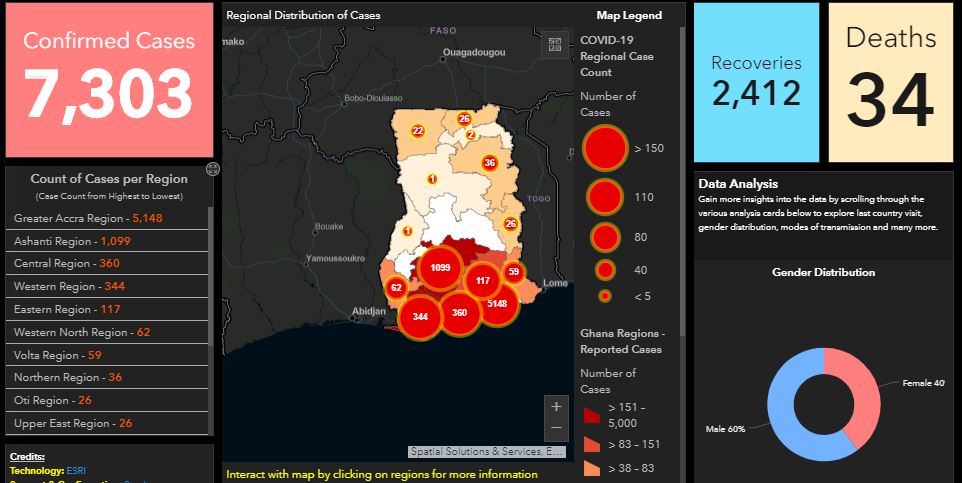Expand the Count of Cases panel
This screenshot has height=483, width=962.
point(212,169)
